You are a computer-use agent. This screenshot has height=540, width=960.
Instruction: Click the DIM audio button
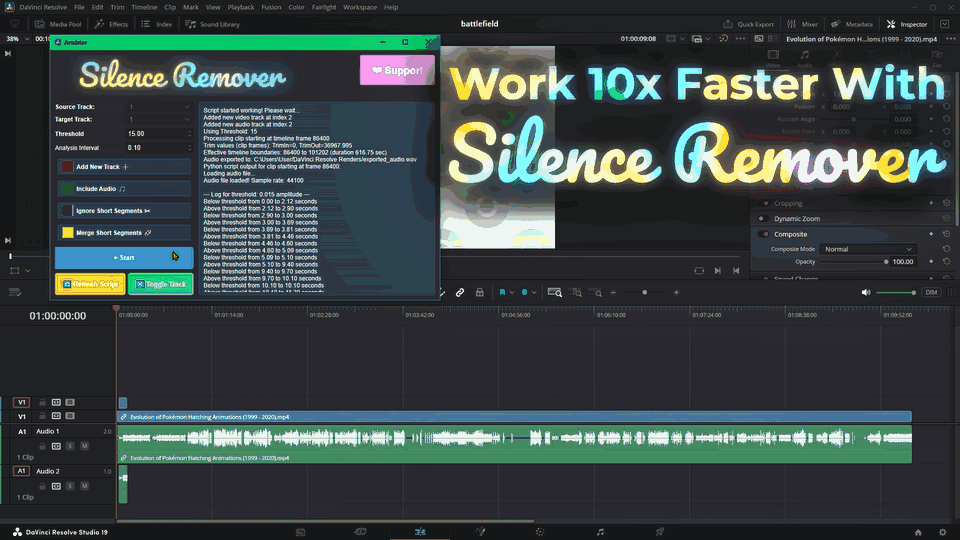[931, 293]
